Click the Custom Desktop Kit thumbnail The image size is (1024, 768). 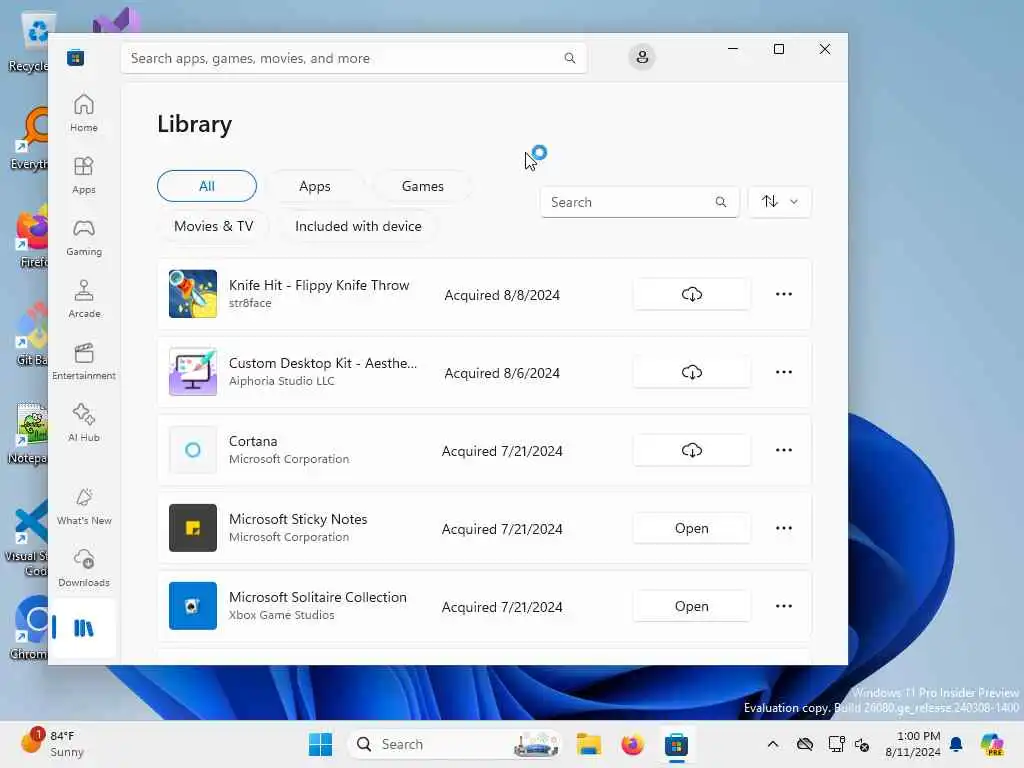193,372
